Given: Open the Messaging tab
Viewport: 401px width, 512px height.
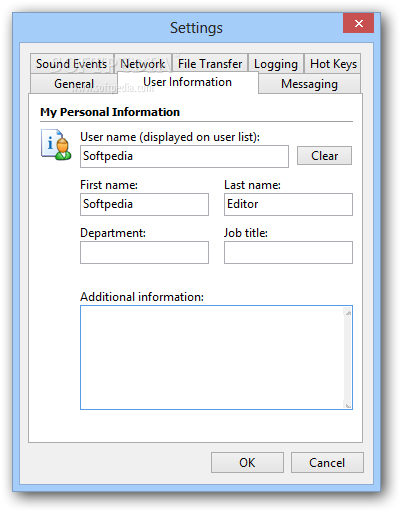Looking at the screenshot, I should click(x=309, y=84).
